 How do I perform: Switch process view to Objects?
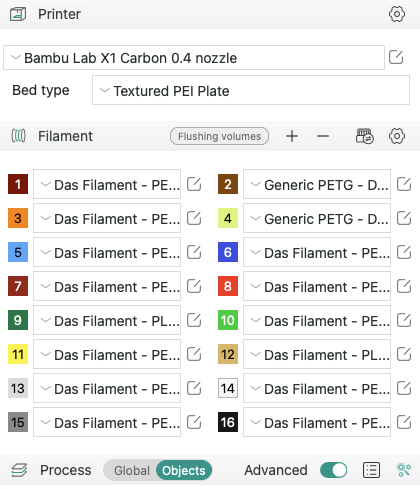coord(184,470)
